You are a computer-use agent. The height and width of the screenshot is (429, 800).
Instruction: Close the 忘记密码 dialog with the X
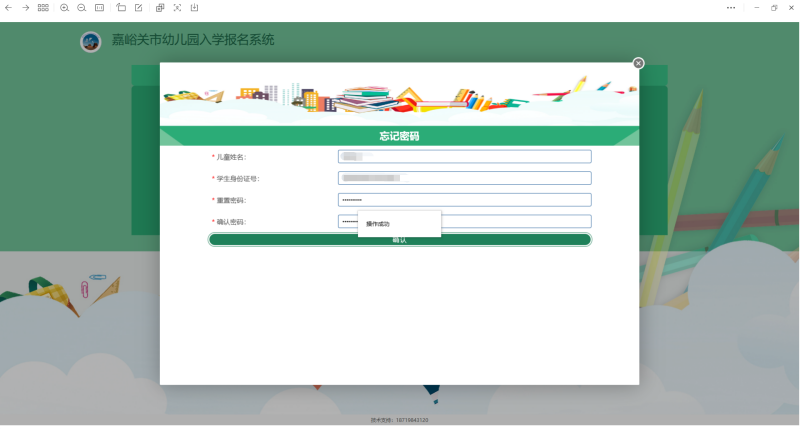coord(638,63)
